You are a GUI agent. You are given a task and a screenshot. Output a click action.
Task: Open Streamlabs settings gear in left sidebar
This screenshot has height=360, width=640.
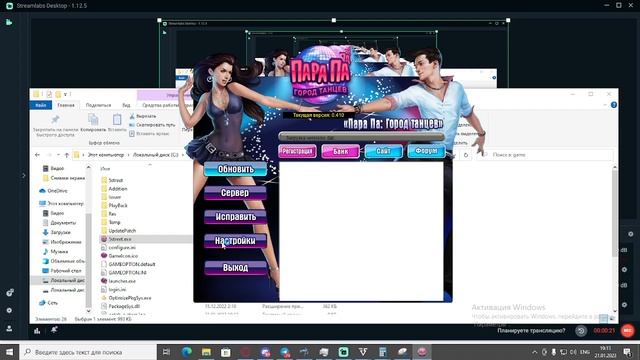9,310
